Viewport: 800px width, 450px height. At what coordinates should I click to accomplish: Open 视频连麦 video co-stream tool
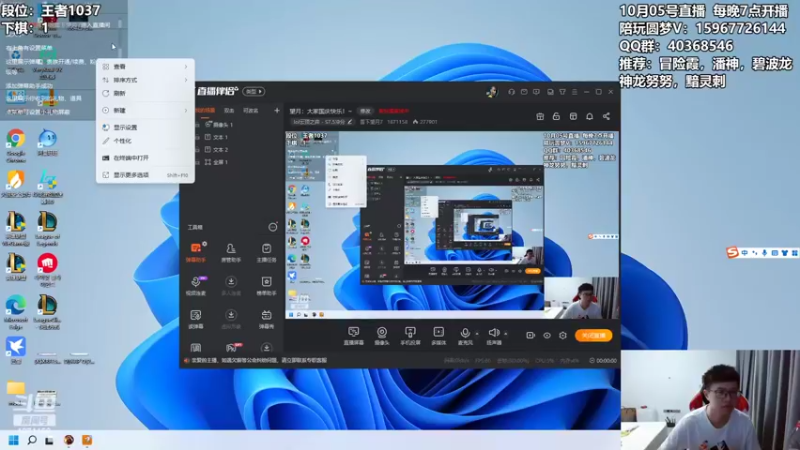click(195, 286)
